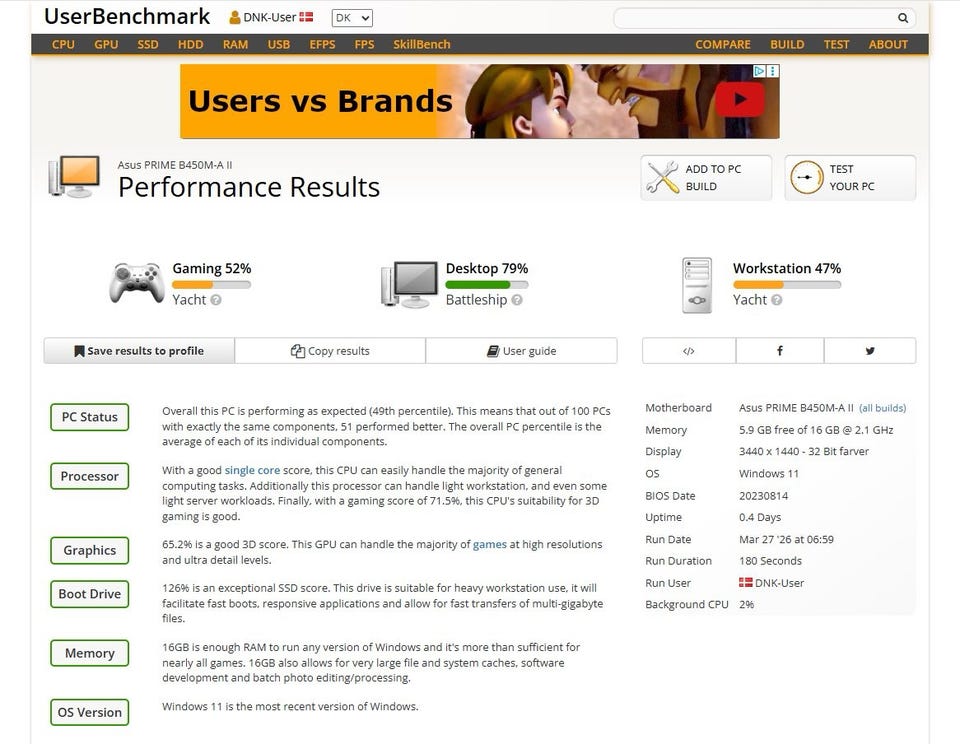Open the DK country dropdown

(x=352, y=18)
